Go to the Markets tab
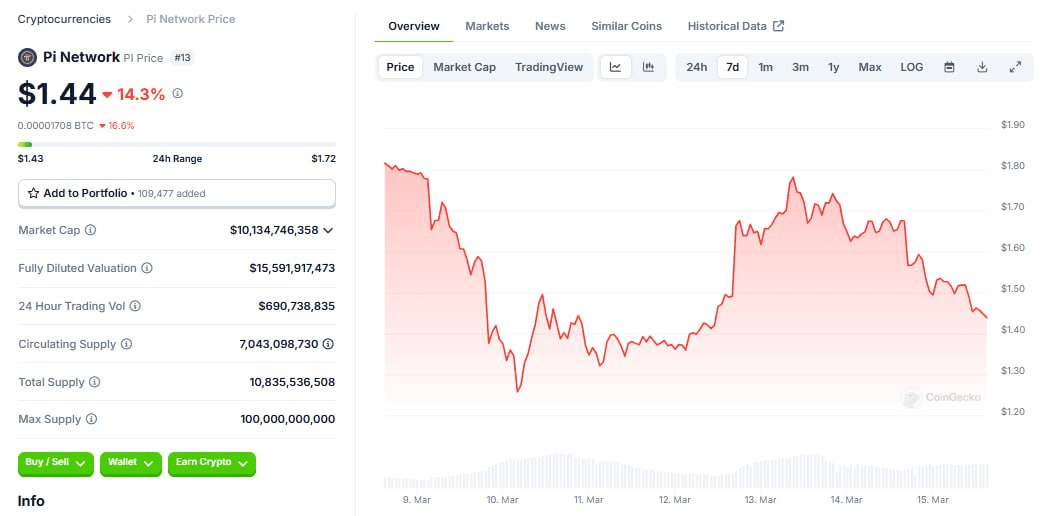 (x=487, y=26)
